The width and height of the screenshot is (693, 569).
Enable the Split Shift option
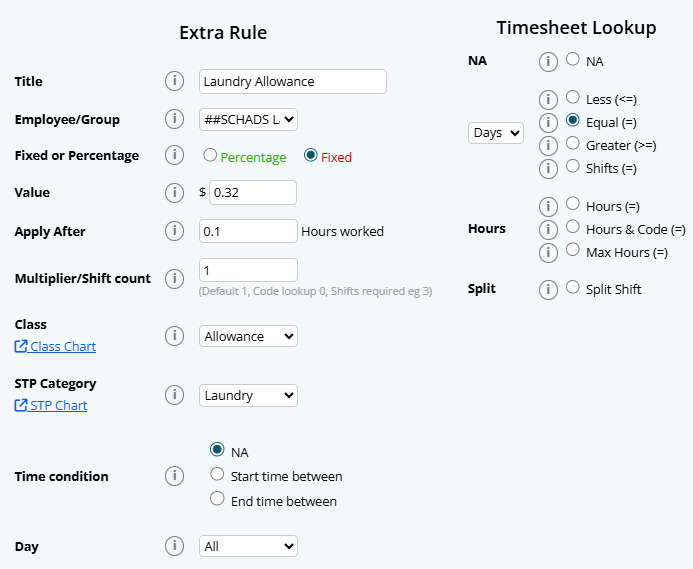point(573,288)
